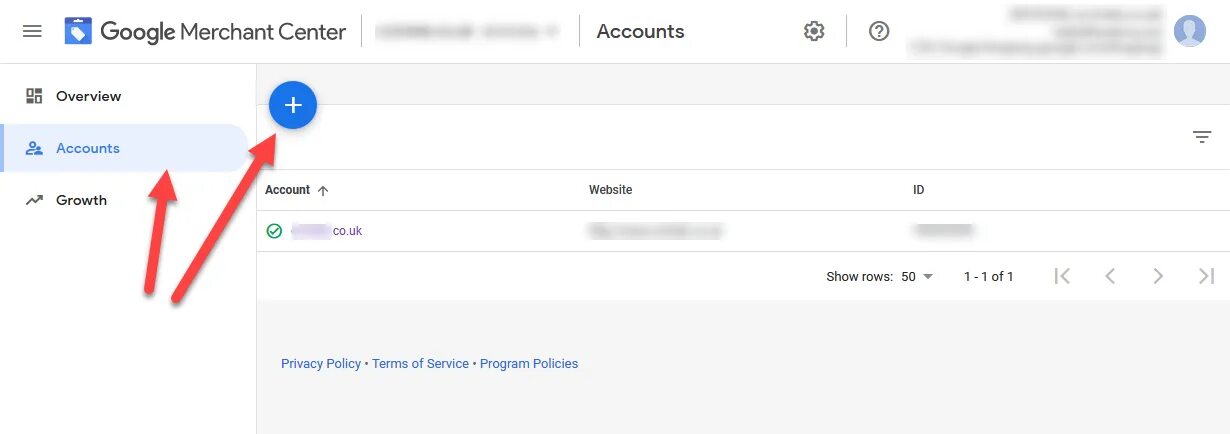
Task: Open the hamburger main menu
Action: point(32,31)
